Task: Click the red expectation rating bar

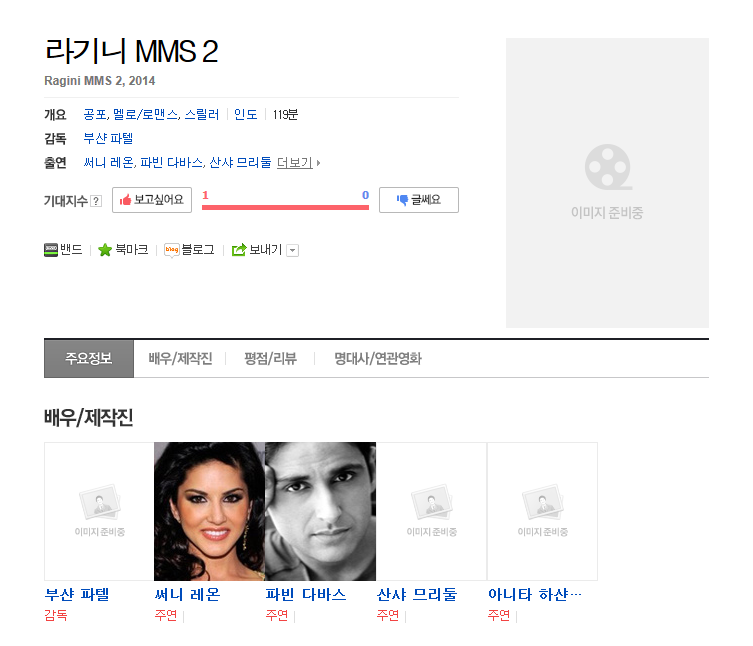Action: click(x=285, y=207)
